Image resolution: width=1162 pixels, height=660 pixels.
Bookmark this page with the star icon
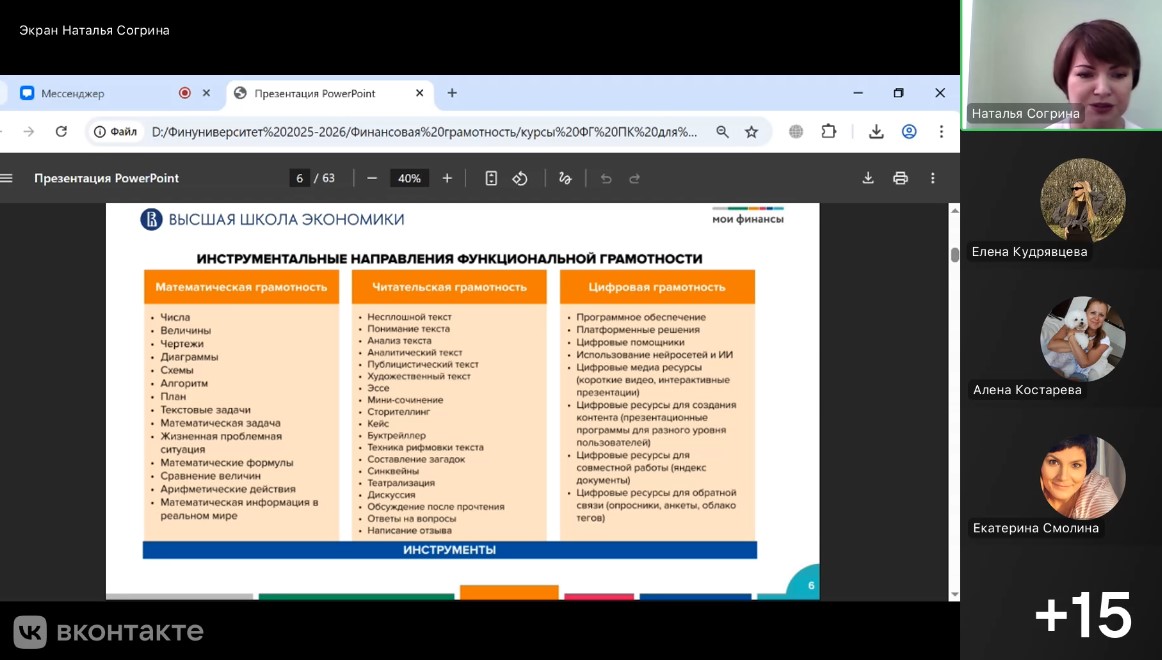coord(751,131)
